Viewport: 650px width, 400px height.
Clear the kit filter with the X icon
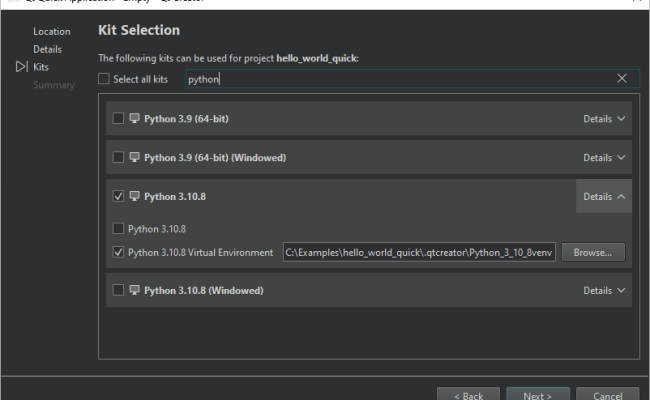621,78
